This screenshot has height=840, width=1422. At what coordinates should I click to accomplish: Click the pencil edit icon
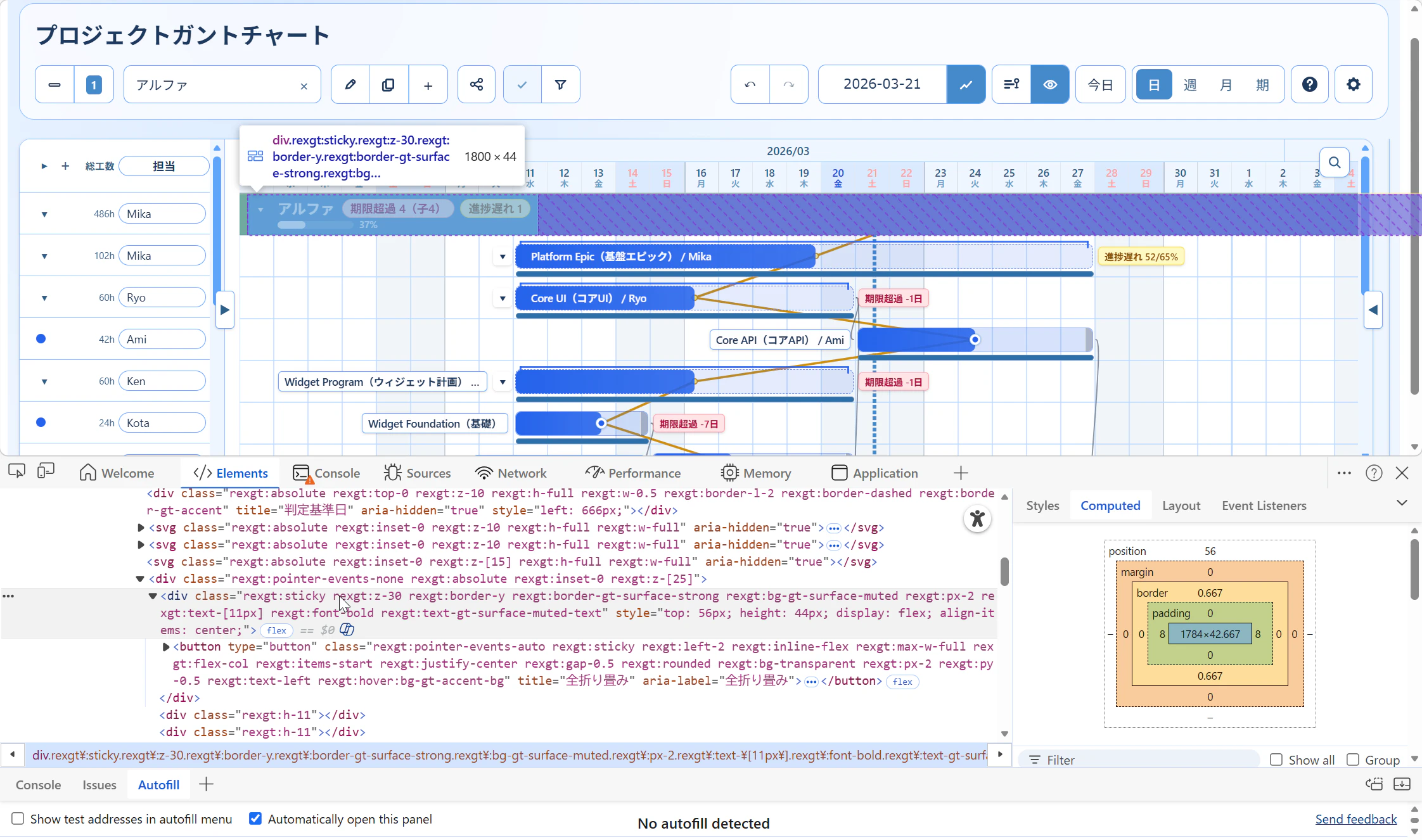tap(350, 84)
